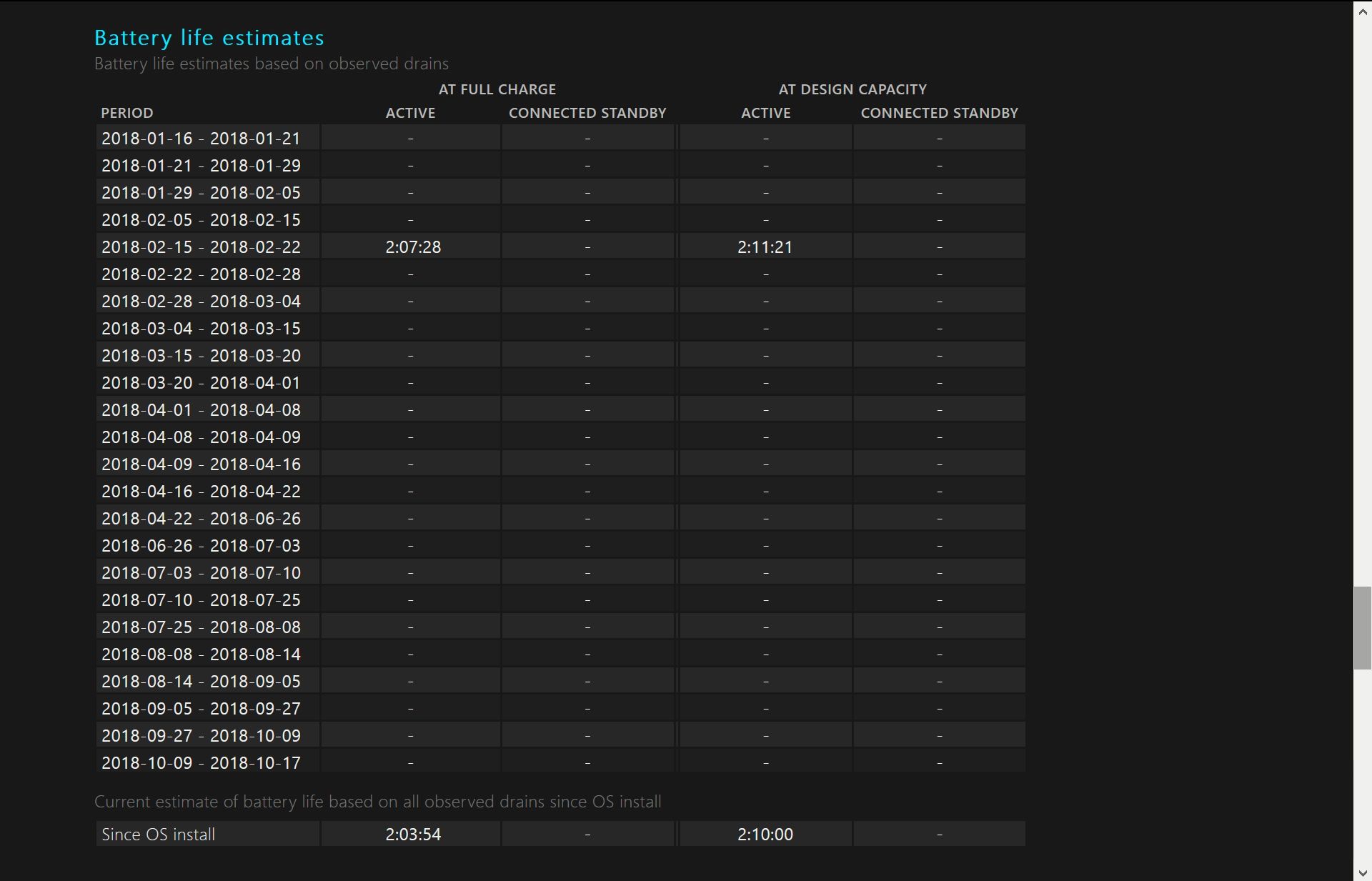This screenshot has width=1372, height=881.
Task: Click CONNECTED STANDBY header under AT FULL CHARGE
Action: [587, 113]
